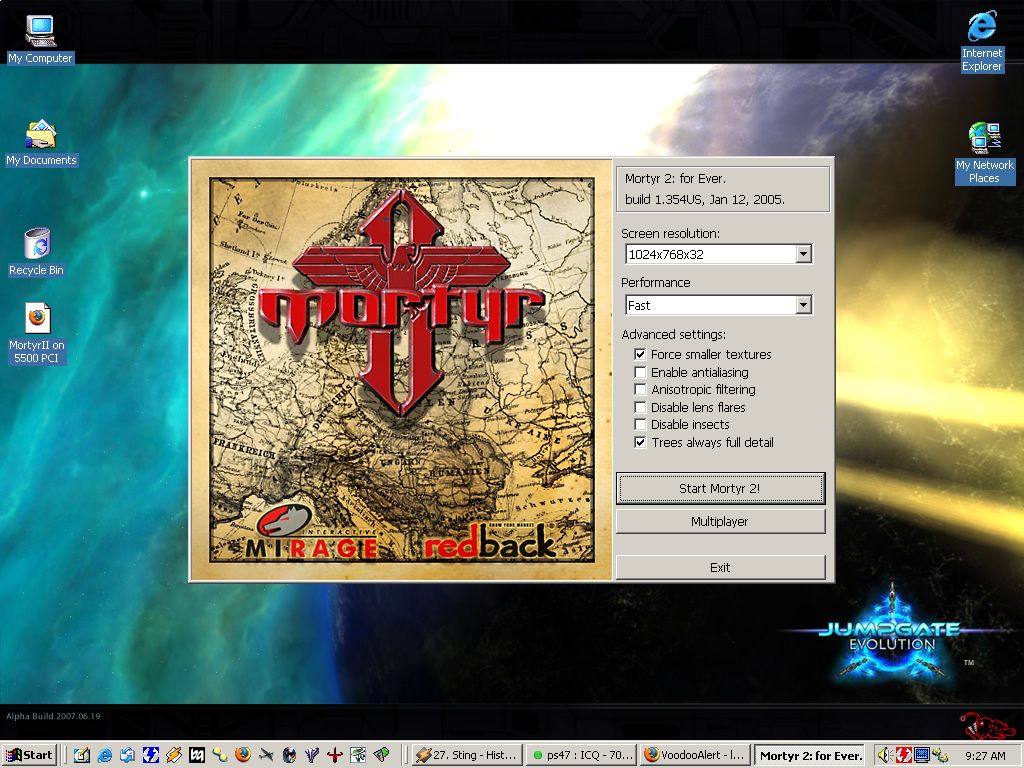Click the red lightning system tray icon
Image resolution: width=1024 pixels, height=768 pixels.
[x=903, y=755]
